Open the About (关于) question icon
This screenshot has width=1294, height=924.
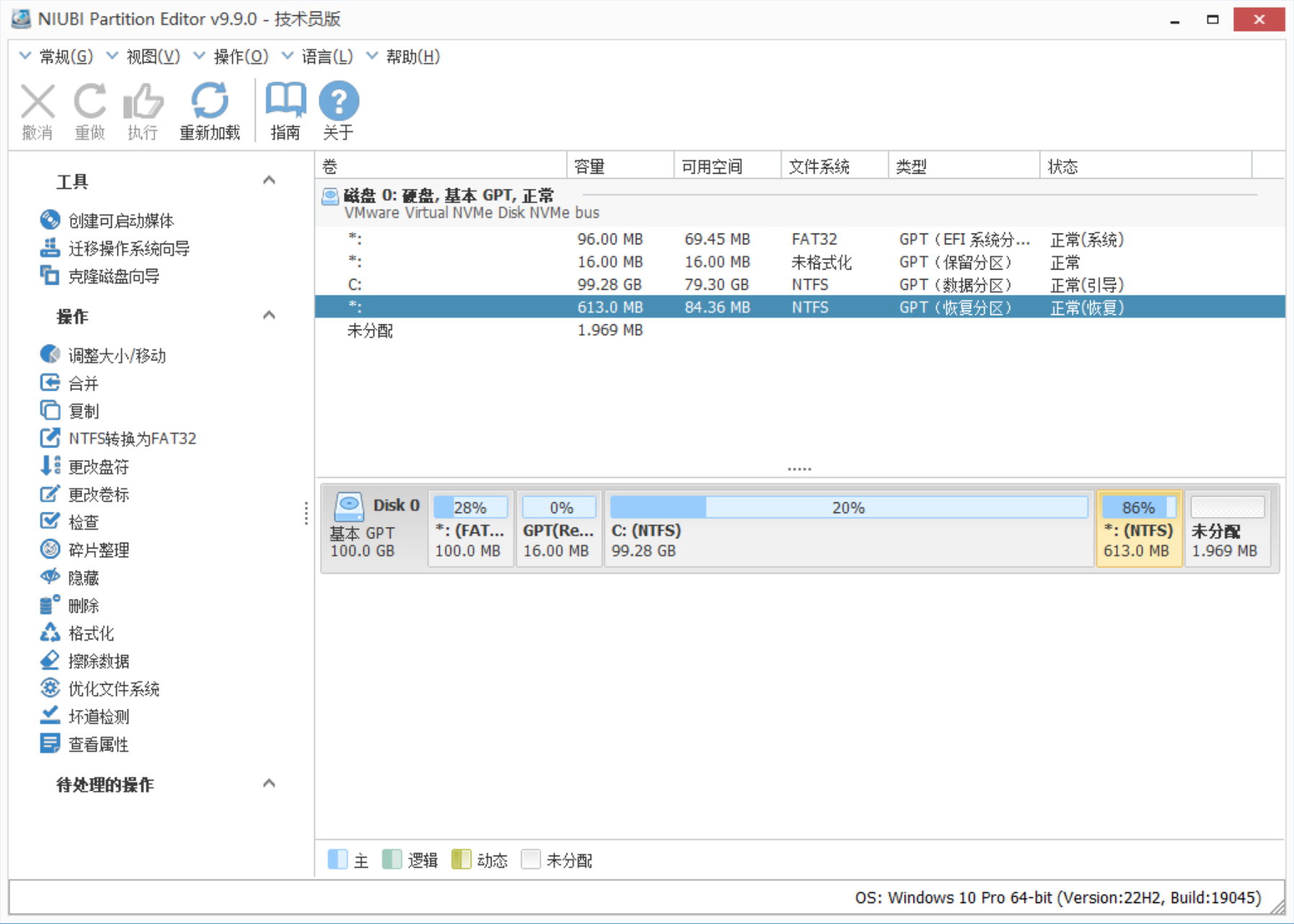339,101
